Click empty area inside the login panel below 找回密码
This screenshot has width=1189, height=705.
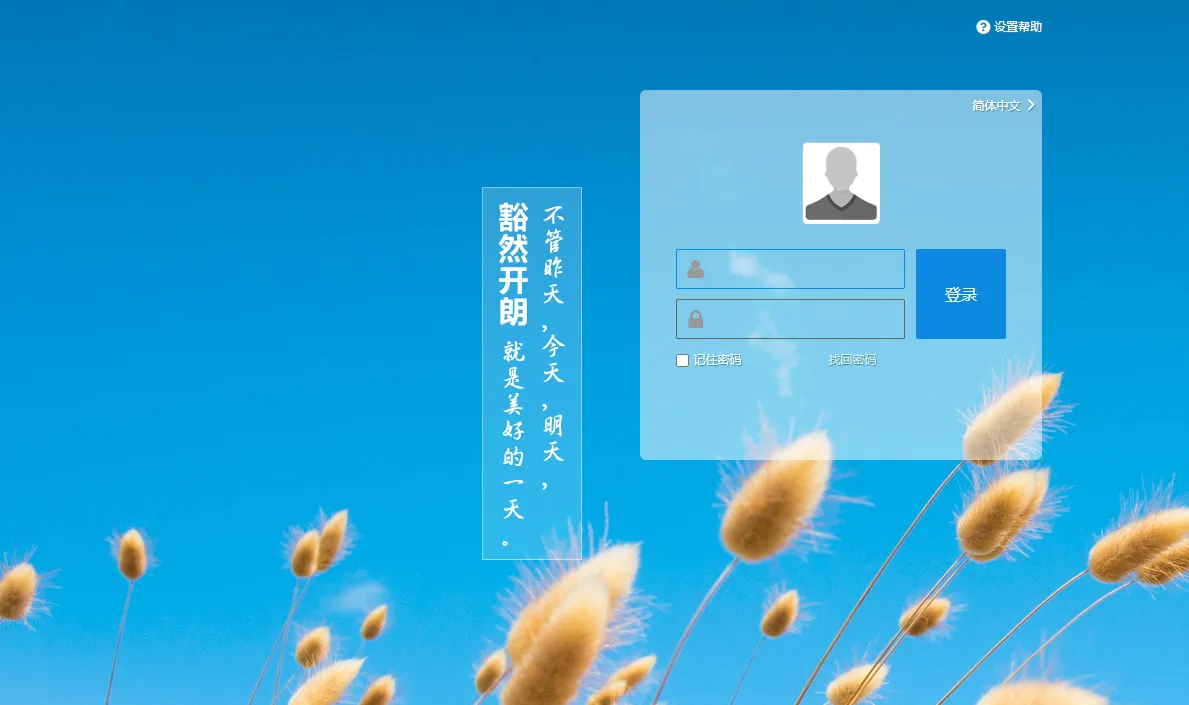tap(840, 415)
